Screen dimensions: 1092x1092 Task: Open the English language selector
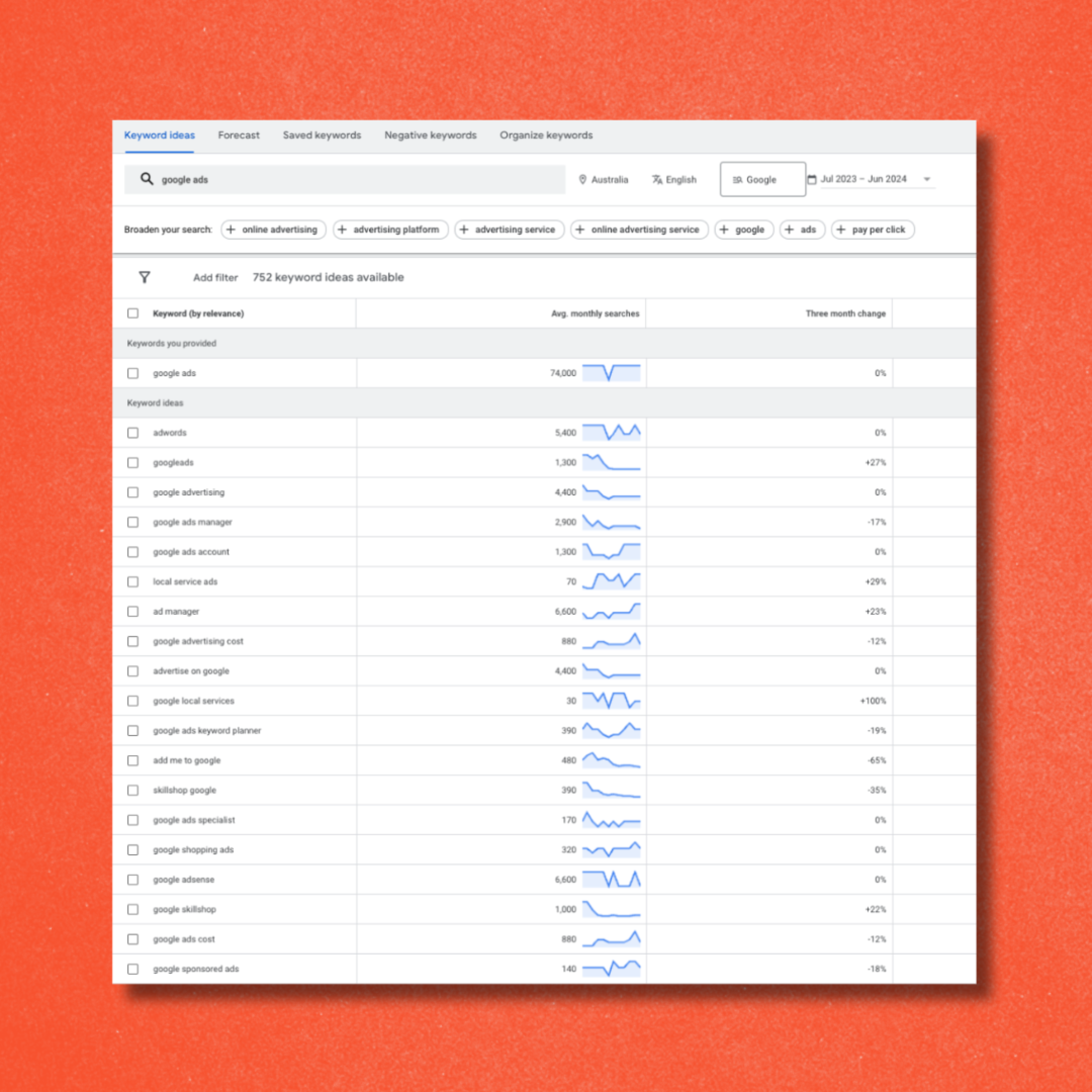tap(674, 180)
